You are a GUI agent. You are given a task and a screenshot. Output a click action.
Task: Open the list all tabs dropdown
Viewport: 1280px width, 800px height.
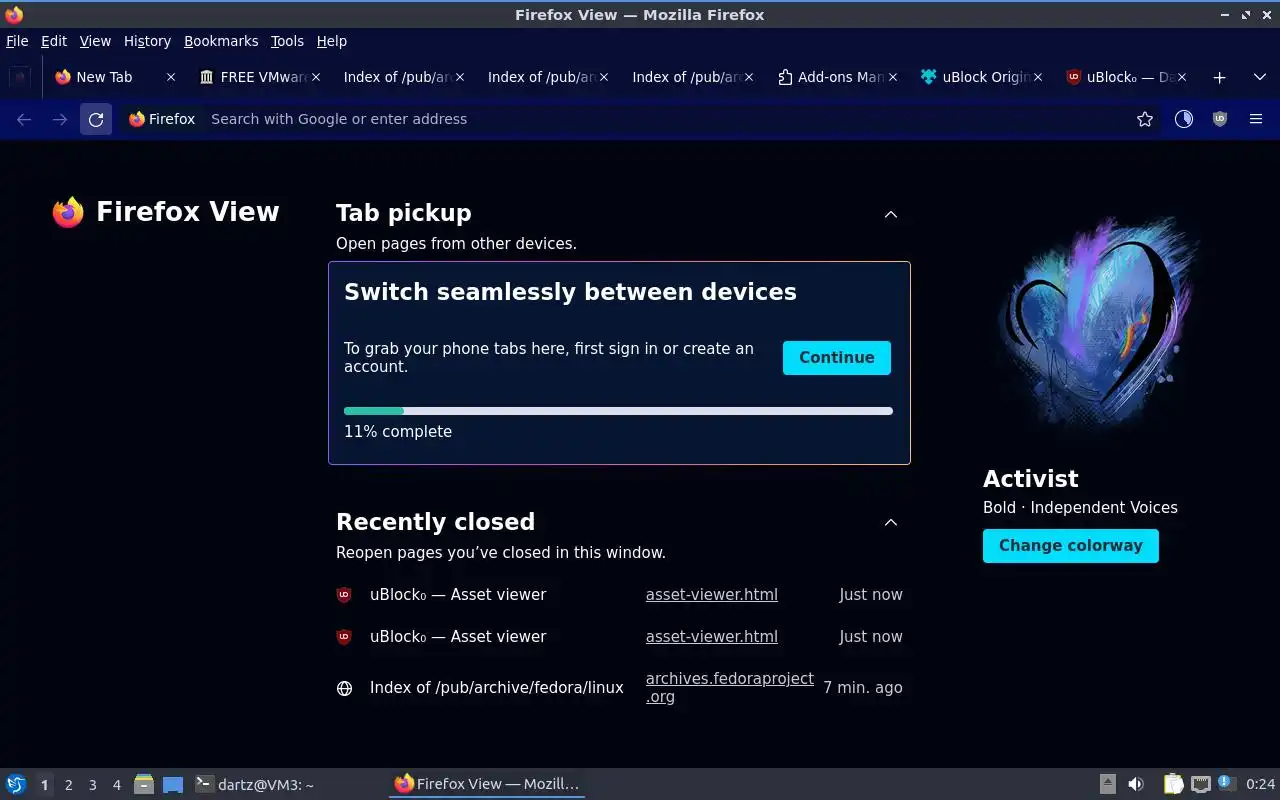1259,77
